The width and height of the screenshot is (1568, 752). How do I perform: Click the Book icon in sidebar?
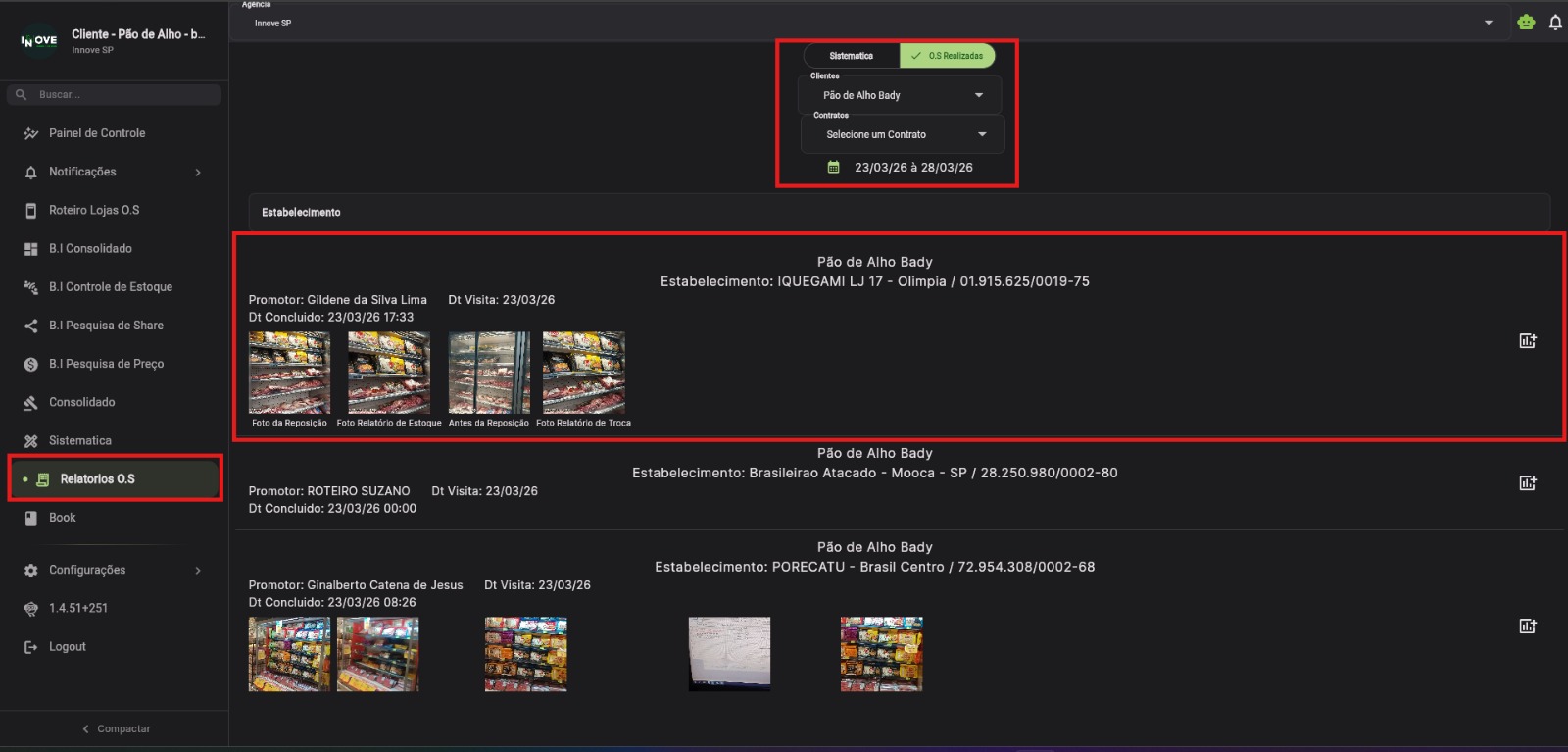(x=30, y=518)
